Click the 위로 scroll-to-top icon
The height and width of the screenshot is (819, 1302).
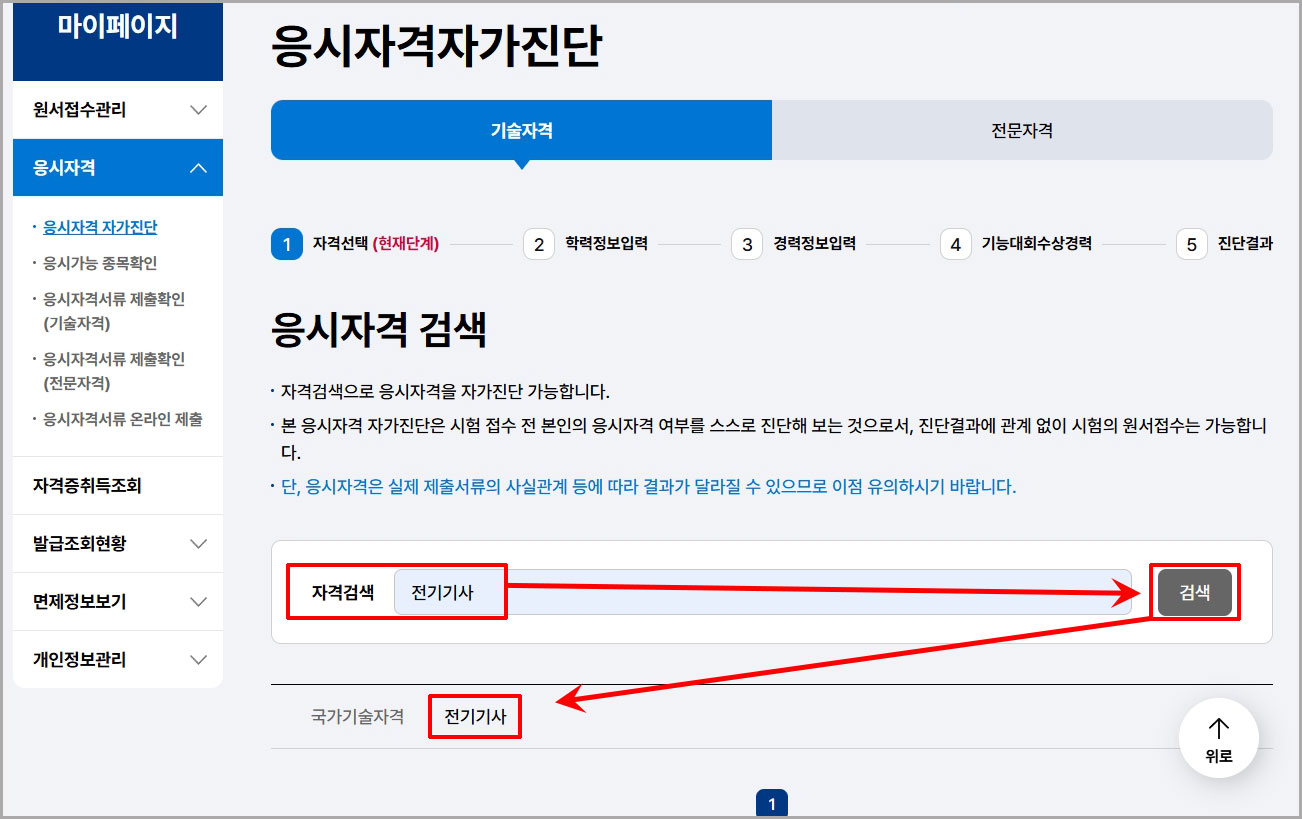(x=1218, y=738)
